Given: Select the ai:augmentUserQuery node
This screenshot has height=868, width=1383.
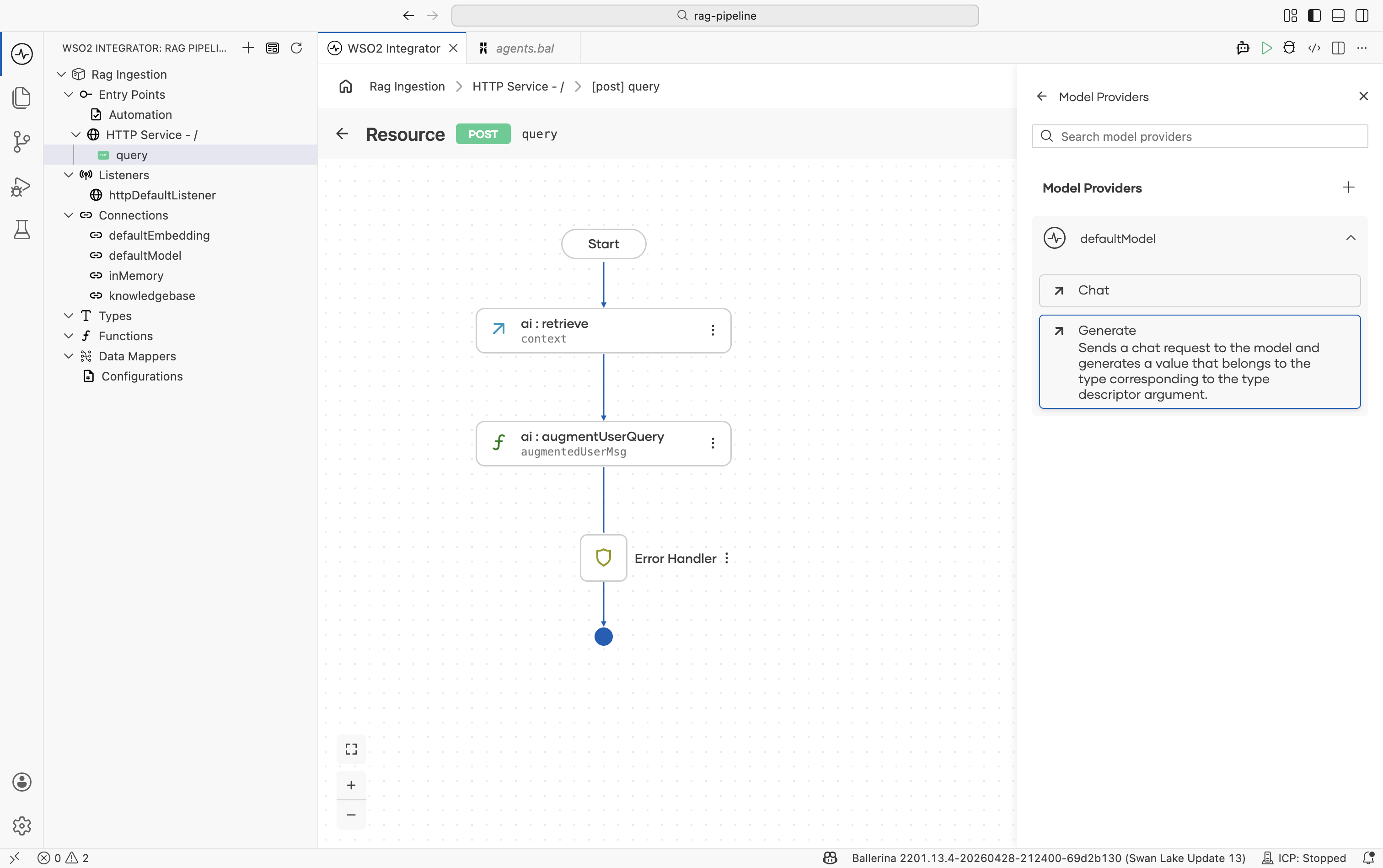Looking at the screenshot, I should click(x=603, y=444).
